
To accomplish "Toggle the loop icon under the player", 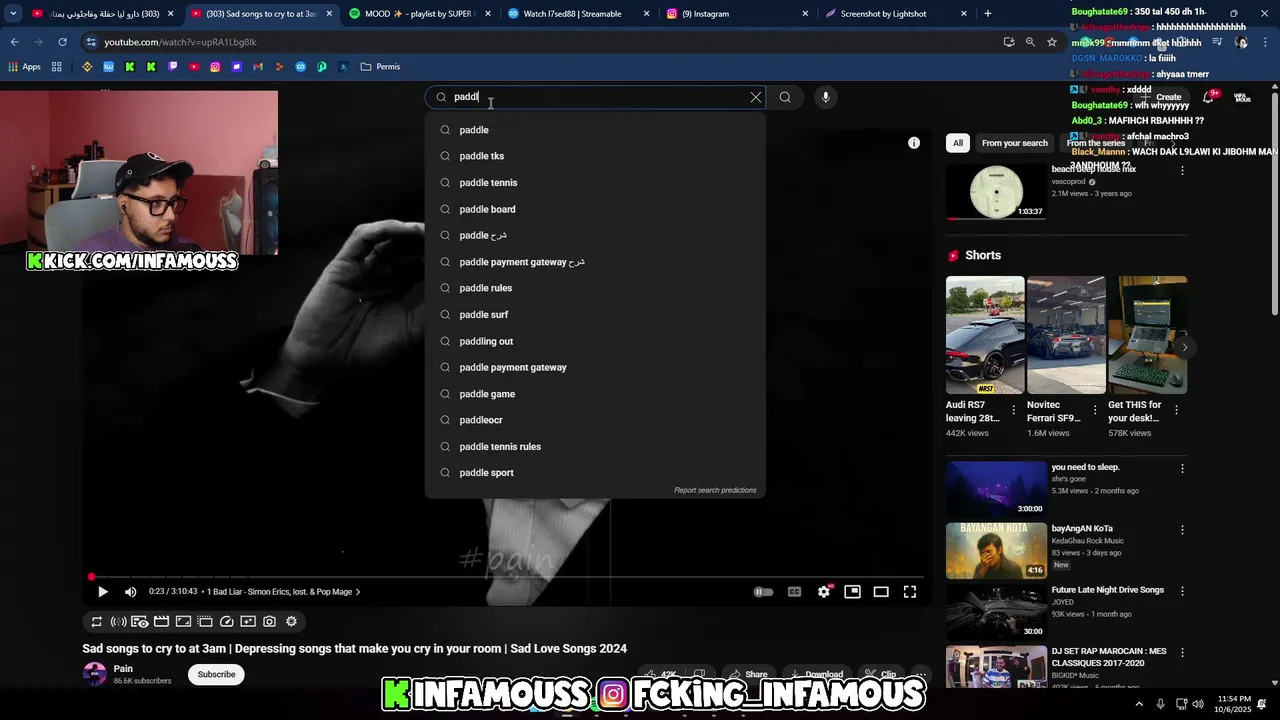I will tap(96, 622).
